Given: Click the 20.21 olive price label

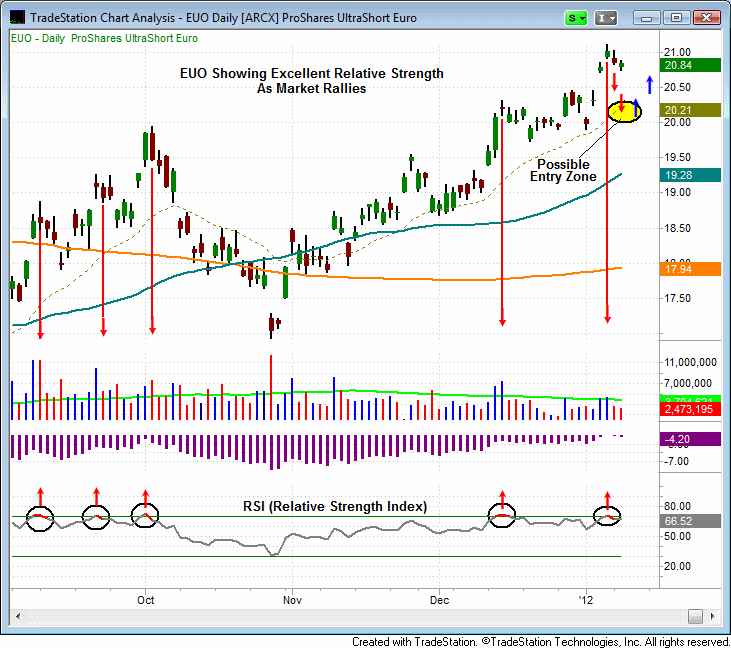Looking at the screenshot, I should tap(690, 110).
